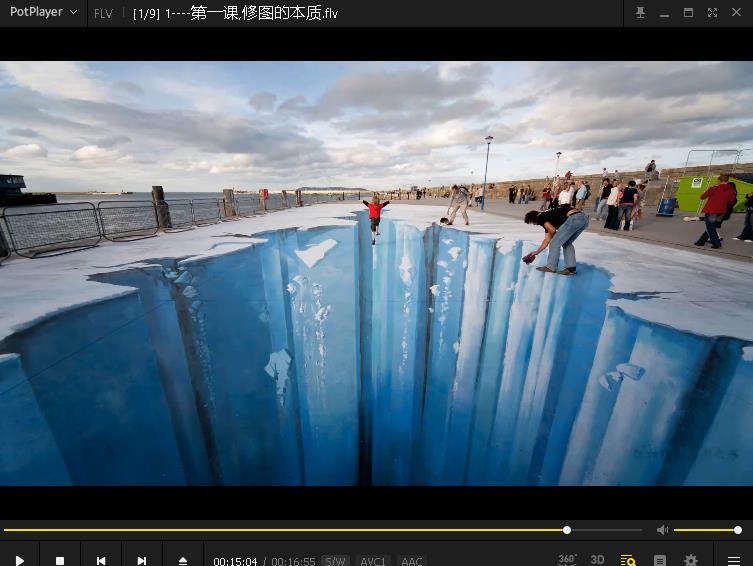The width and height of the screenshot is (753, 566).
Task: Open the control panel gear icon
Action: (x=691, y=560)
